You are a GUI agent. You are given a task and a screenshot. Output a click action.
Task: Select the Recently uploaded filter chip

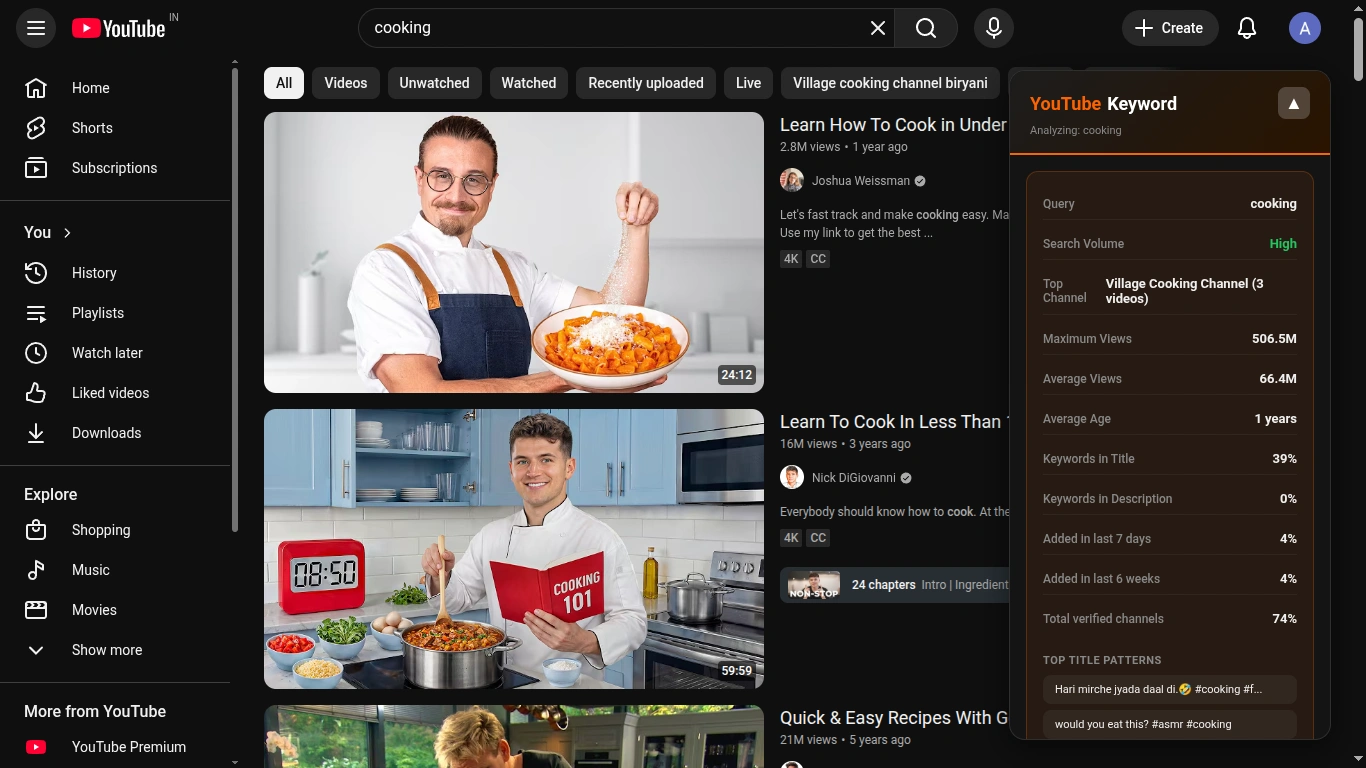645,83
